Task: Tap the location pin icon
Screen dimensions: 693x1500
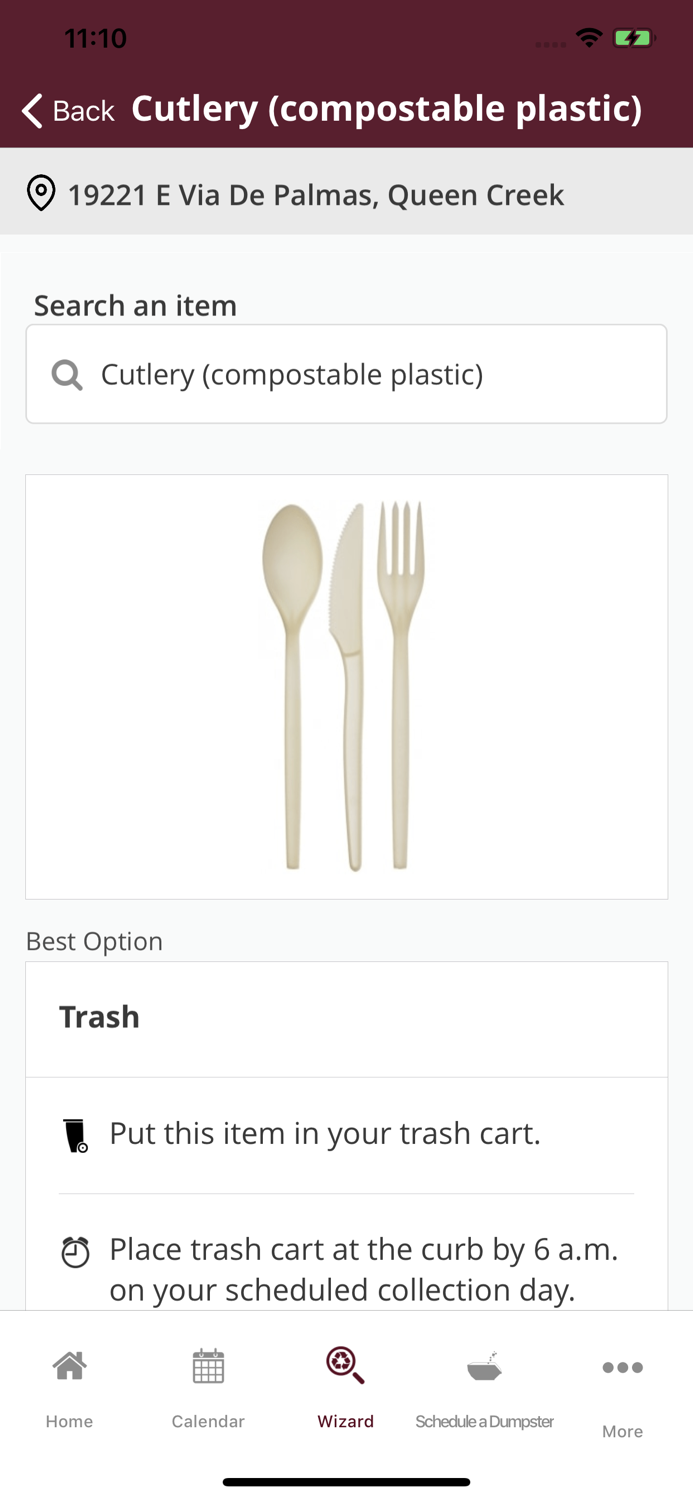Action: click(x=41, y=193)
